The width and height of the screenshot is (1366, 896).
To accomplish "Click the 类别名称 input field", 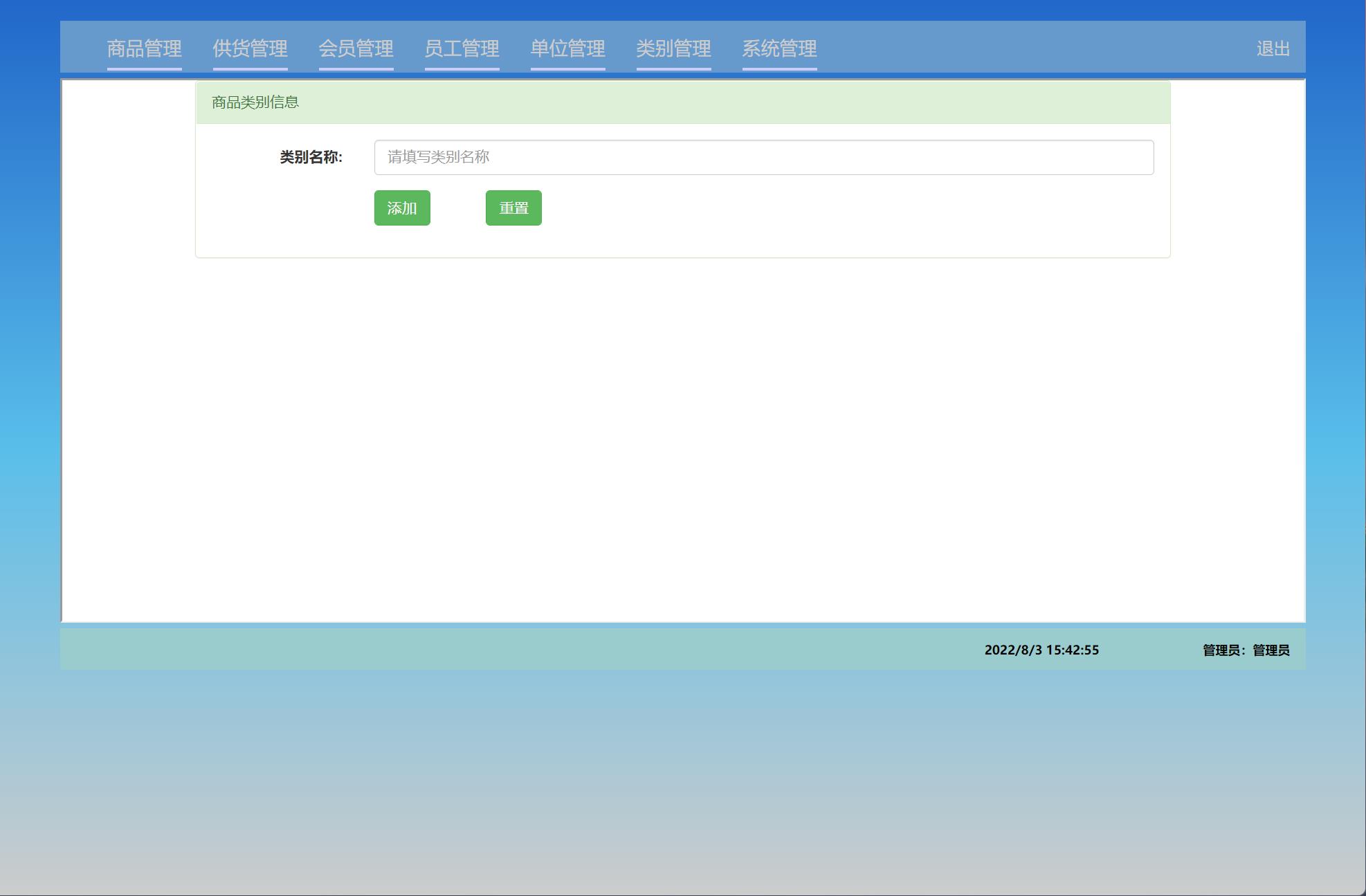I will pos(761,157).
